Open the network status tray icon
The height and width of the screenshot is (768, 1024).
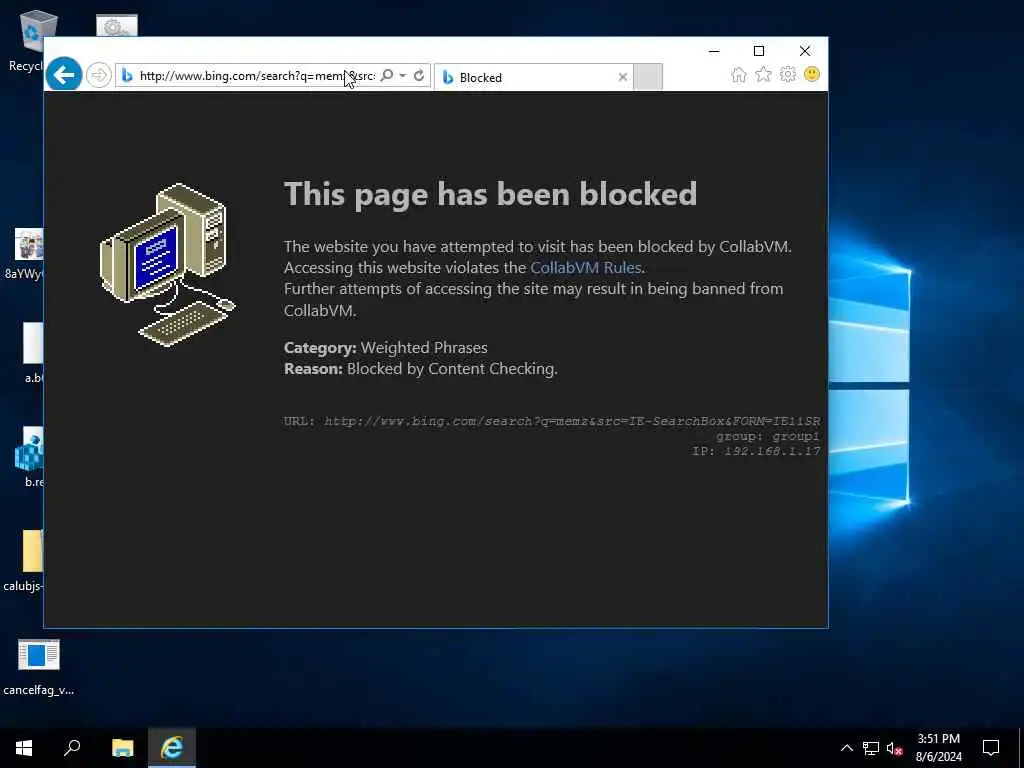(871, 748)
